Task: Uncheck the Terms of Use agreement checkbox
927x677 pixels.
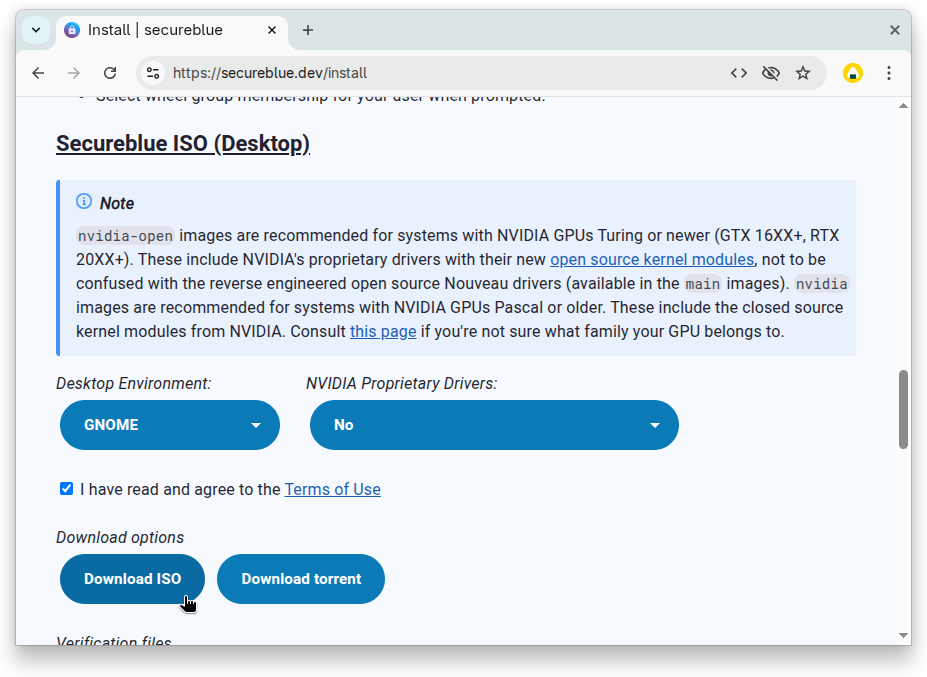Action: (66, 488)
